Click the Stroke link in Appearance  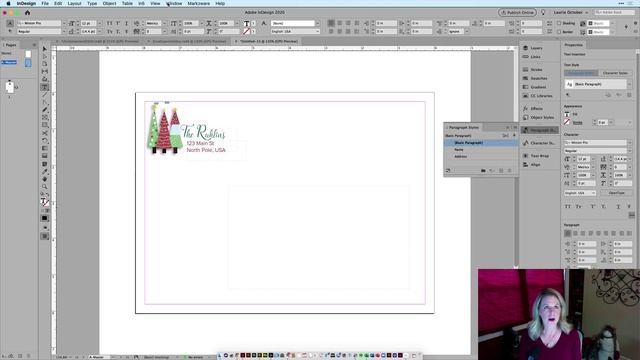click(x=577, y=122)
